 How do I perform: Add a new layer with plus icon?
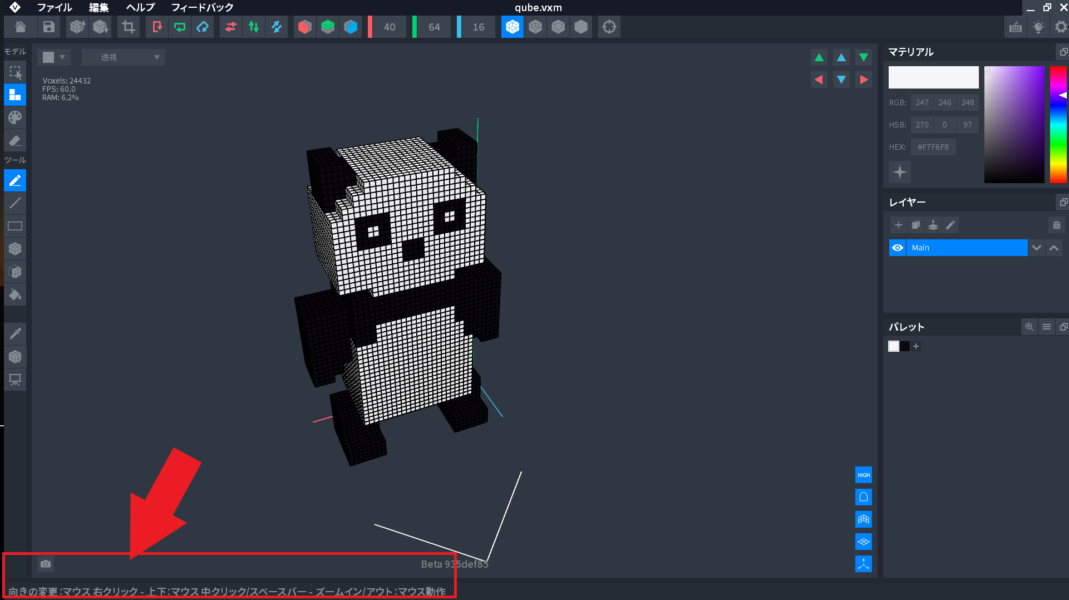[898, 225]
